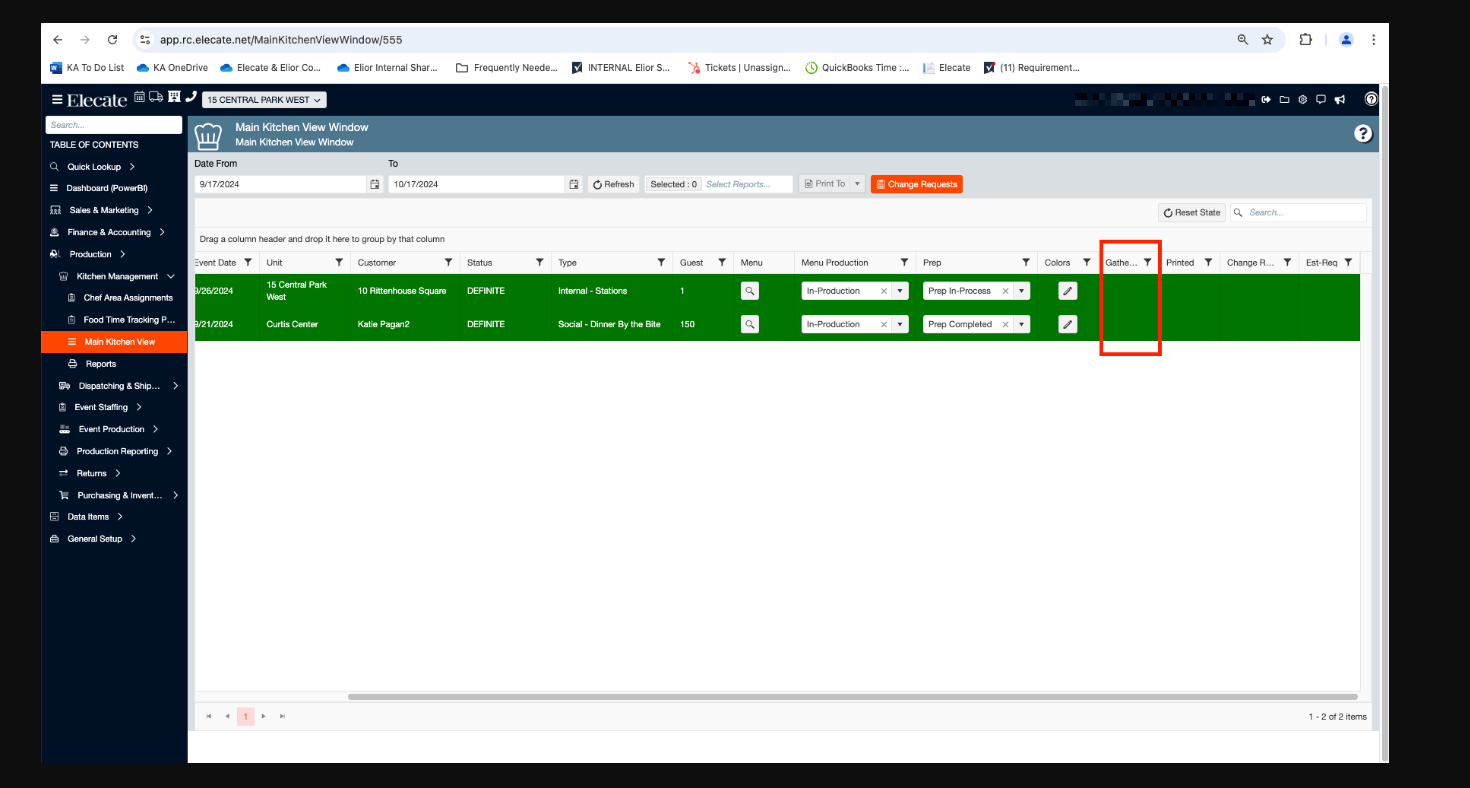
Task: Click the Reset State button
Action: point(1191,213)
